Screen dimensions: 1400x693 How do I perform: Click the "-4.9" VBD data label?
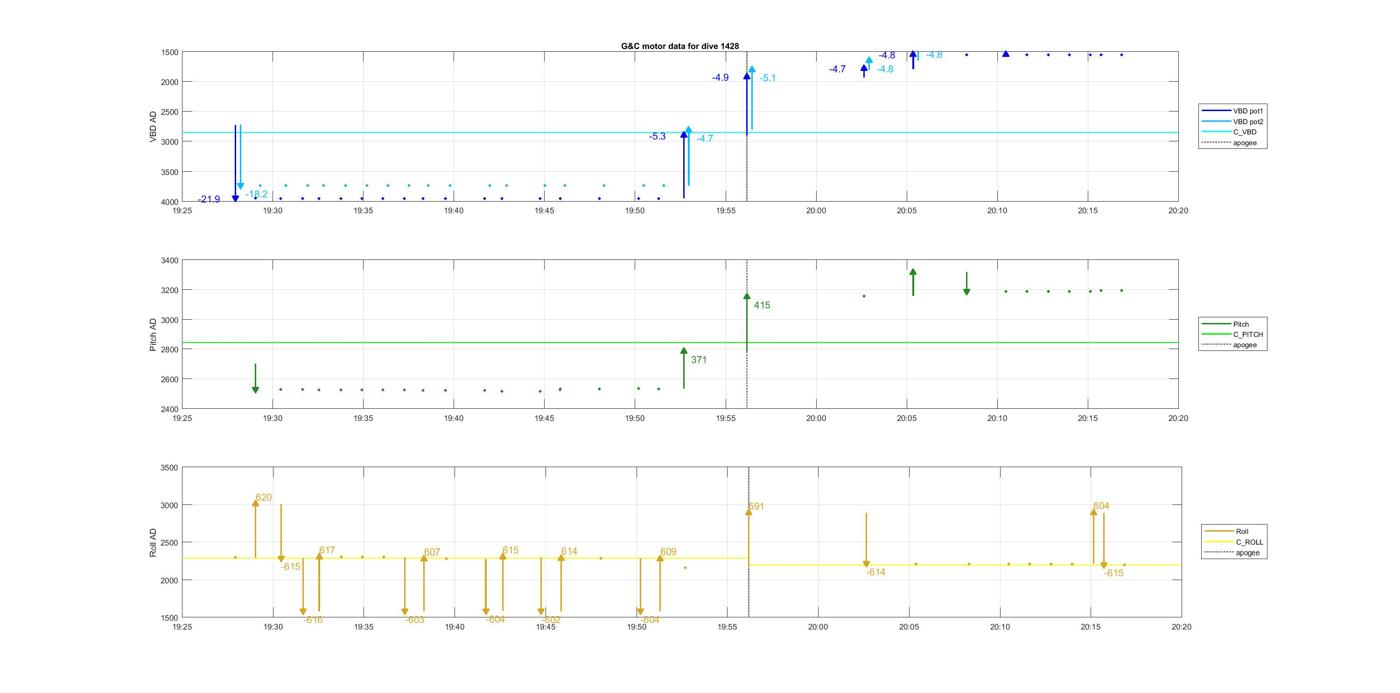click(720, 77)
